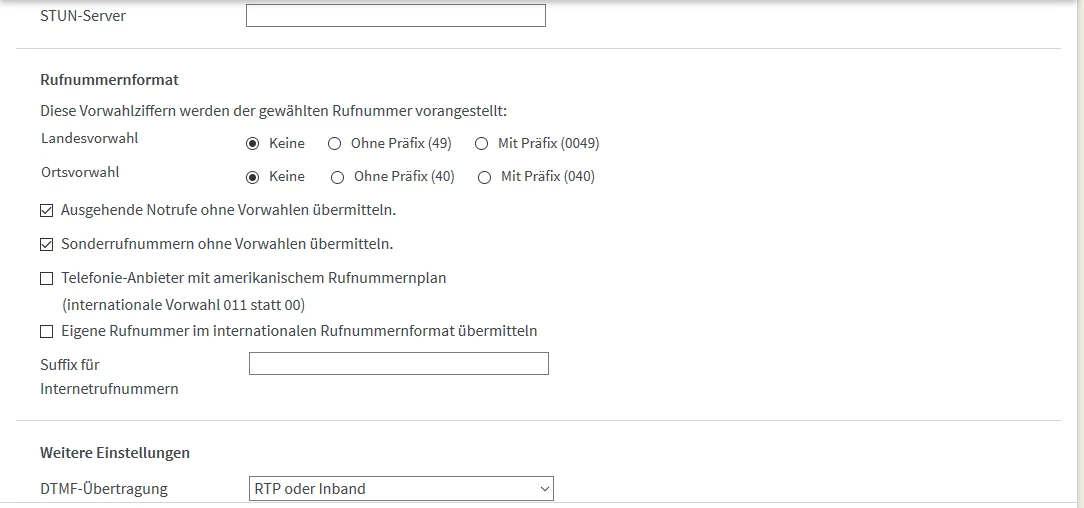Click the Ortsvorwahl row label
The height and width of the screenshot is (508, 1084).
coord(80,172)
